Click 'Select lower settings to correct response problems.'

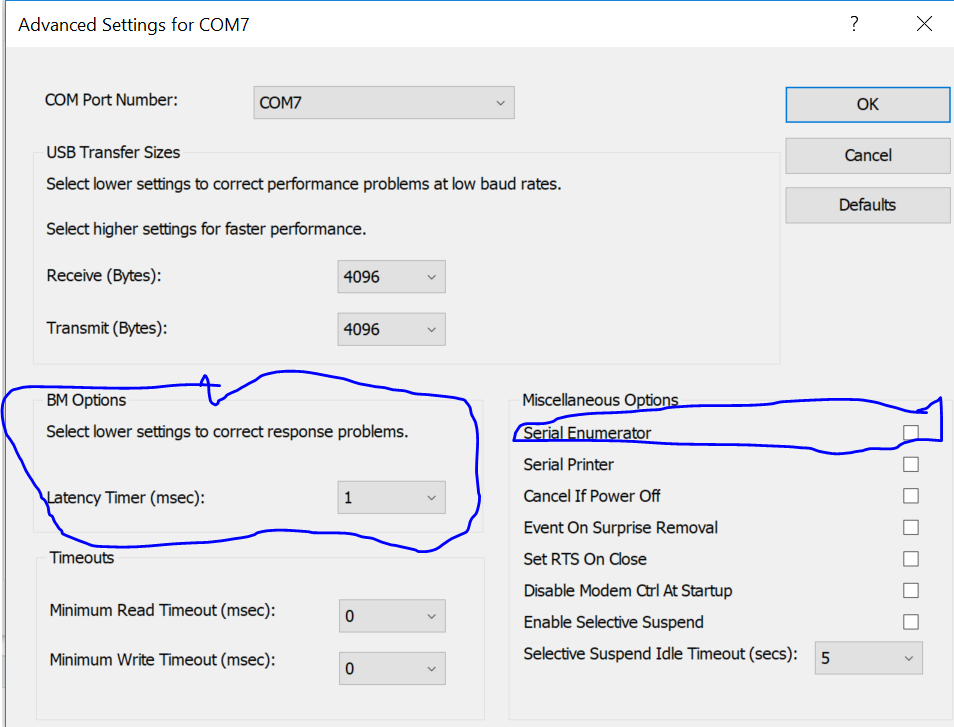click(228, 432)
